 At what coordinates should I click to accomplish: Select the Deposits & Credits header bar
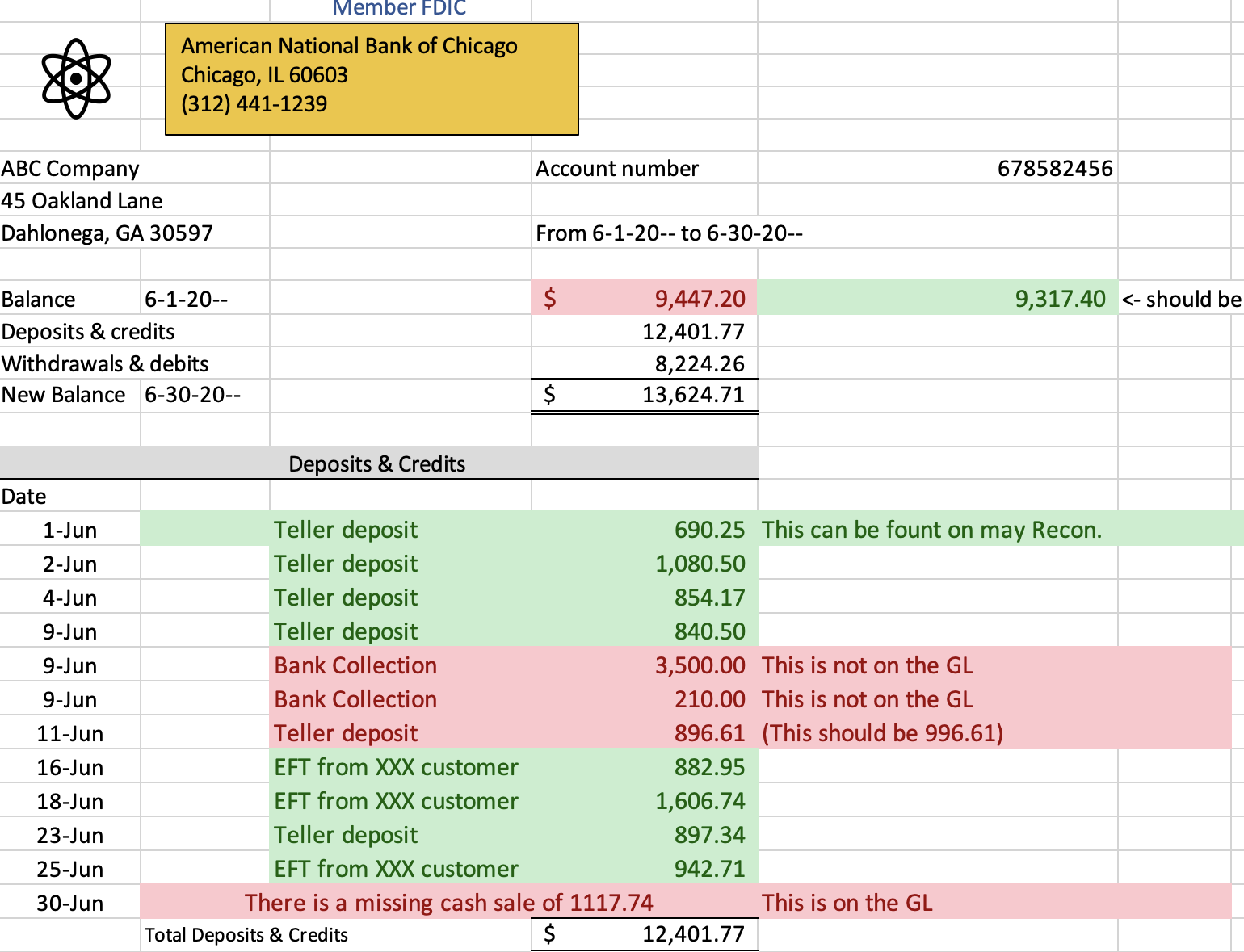[x=376, y=463]
